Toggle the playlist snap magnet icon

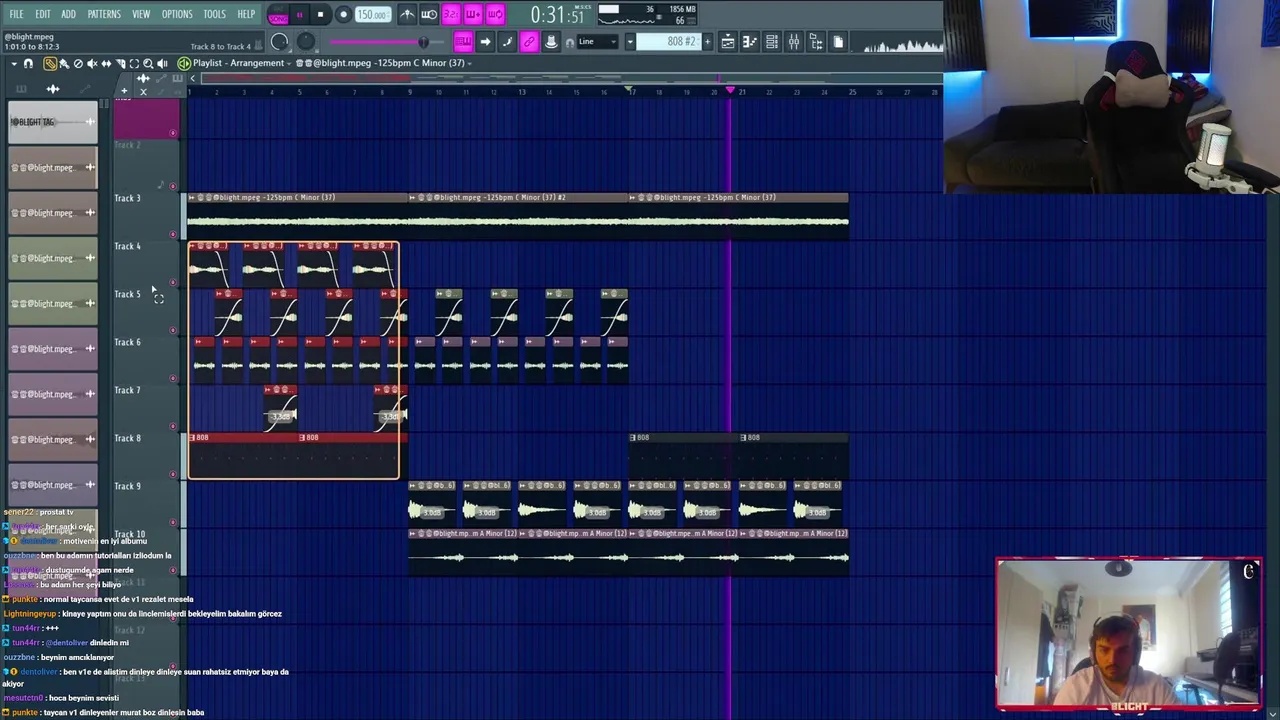[x=28, y=64]
